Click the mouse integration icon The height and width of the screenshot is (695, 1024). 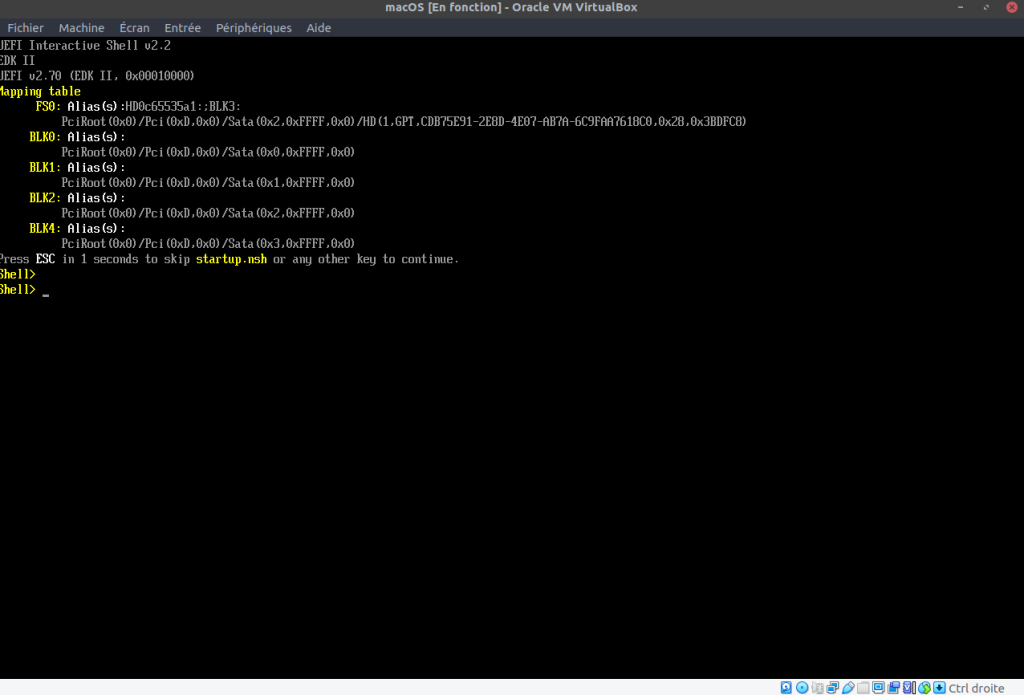924,687
